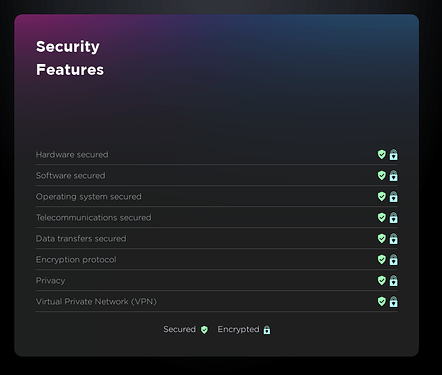
Task: Click the Encrypted legend lock icon
Action: 267,330
